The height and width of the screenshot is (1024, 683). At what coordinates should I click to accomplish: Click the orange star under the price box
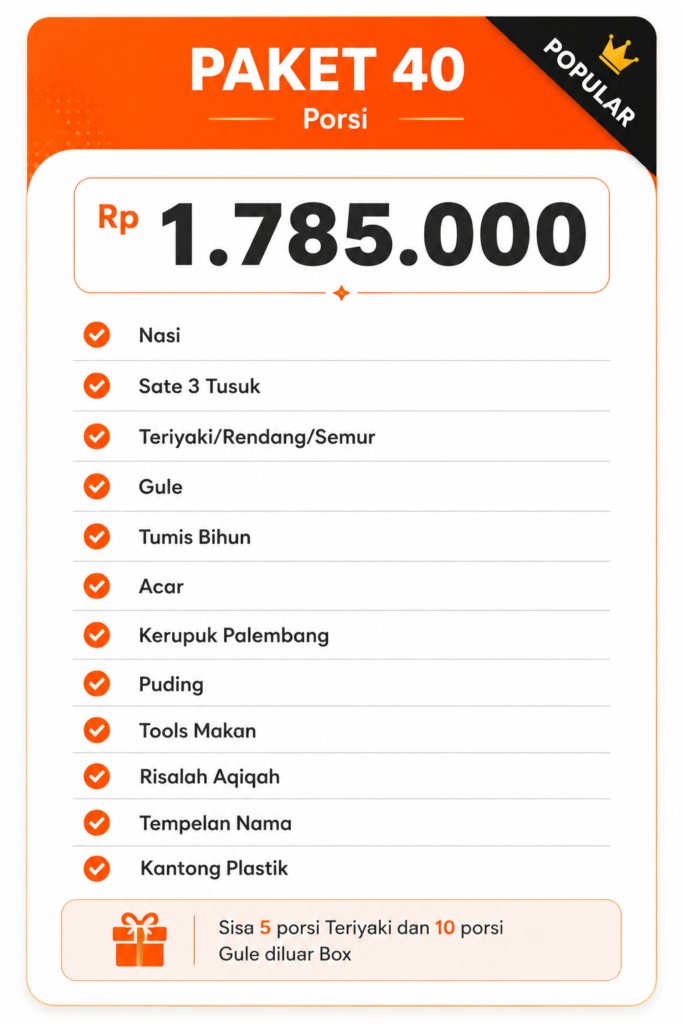[x=341, y=293]
